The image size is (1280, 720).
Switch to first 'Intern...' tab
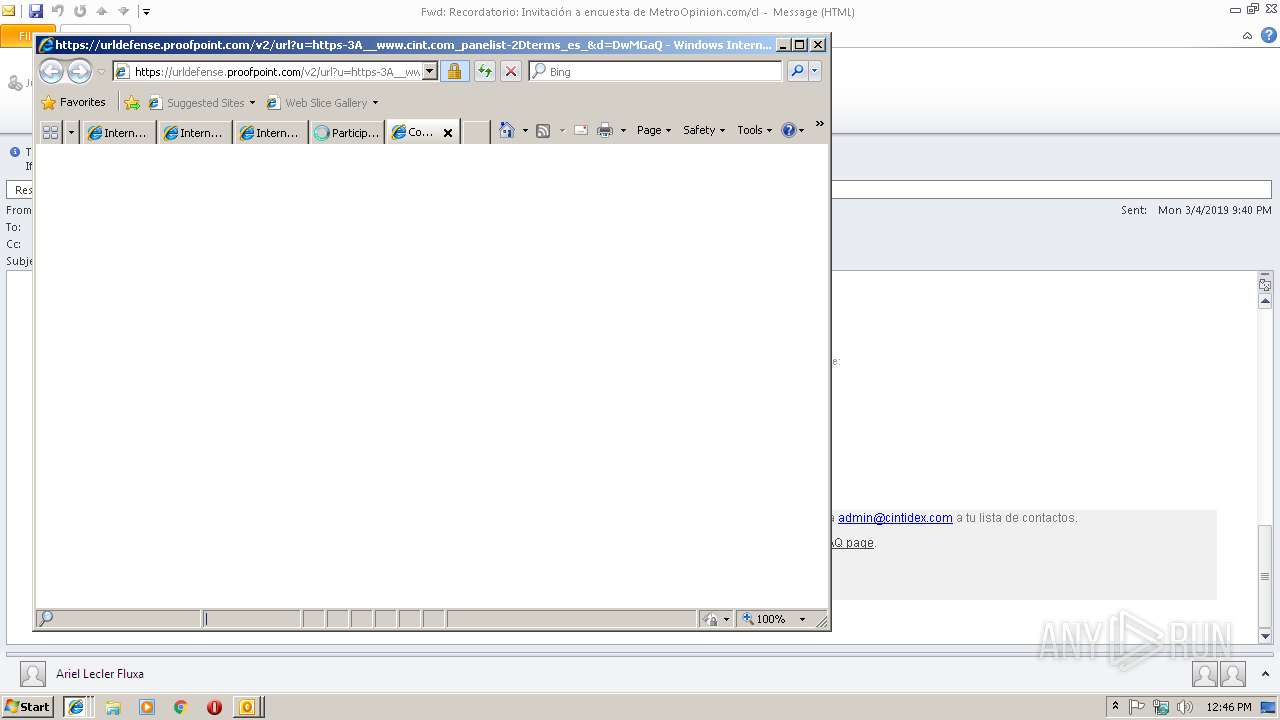coord(119,133)
